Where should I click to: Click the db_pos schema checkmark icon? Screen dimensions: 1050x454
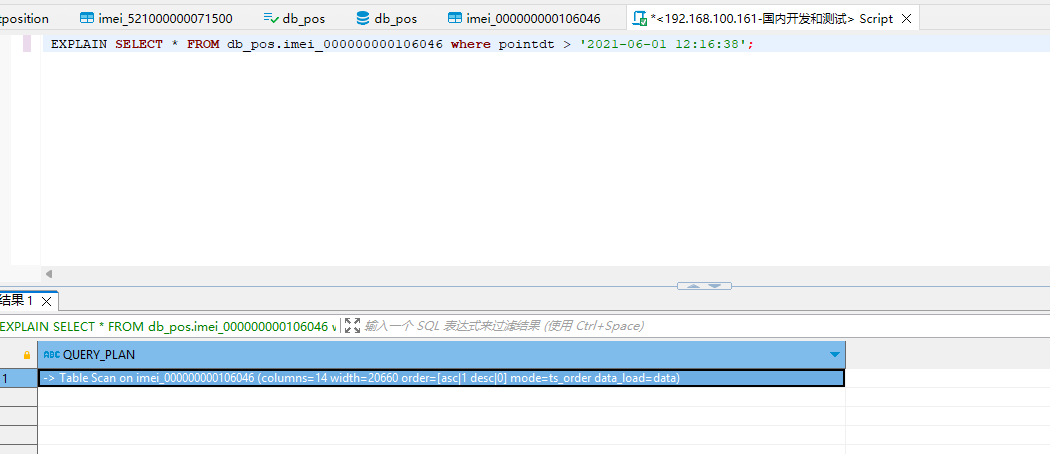pos(271,18)
